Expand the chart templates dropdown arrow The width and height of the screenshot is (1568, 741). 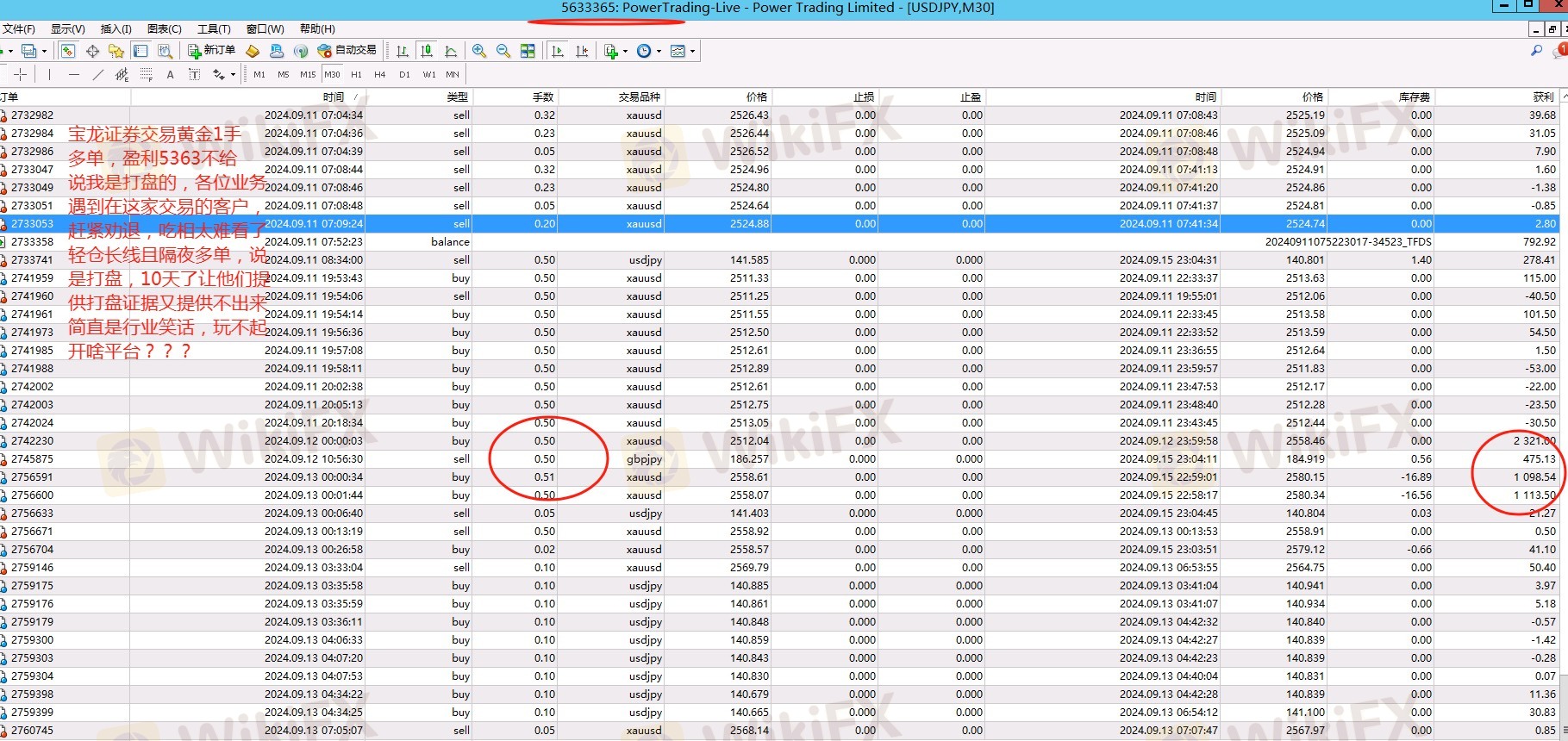tap(692, 52)
